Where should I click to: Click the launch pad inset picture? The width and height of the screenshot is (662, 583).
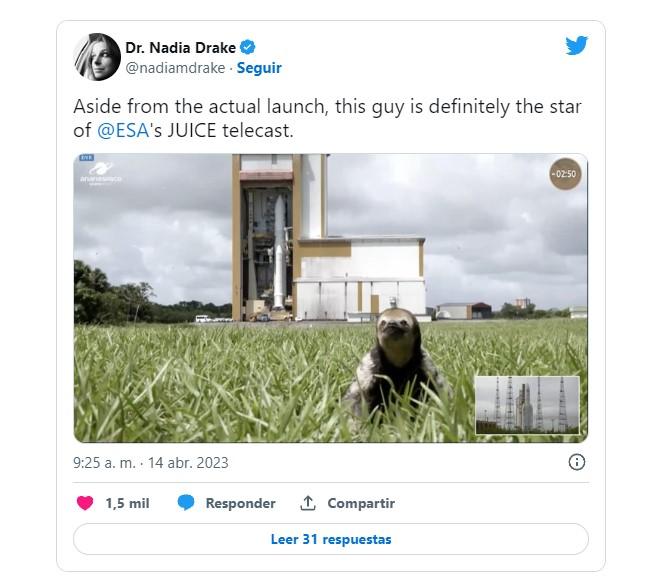527,405
